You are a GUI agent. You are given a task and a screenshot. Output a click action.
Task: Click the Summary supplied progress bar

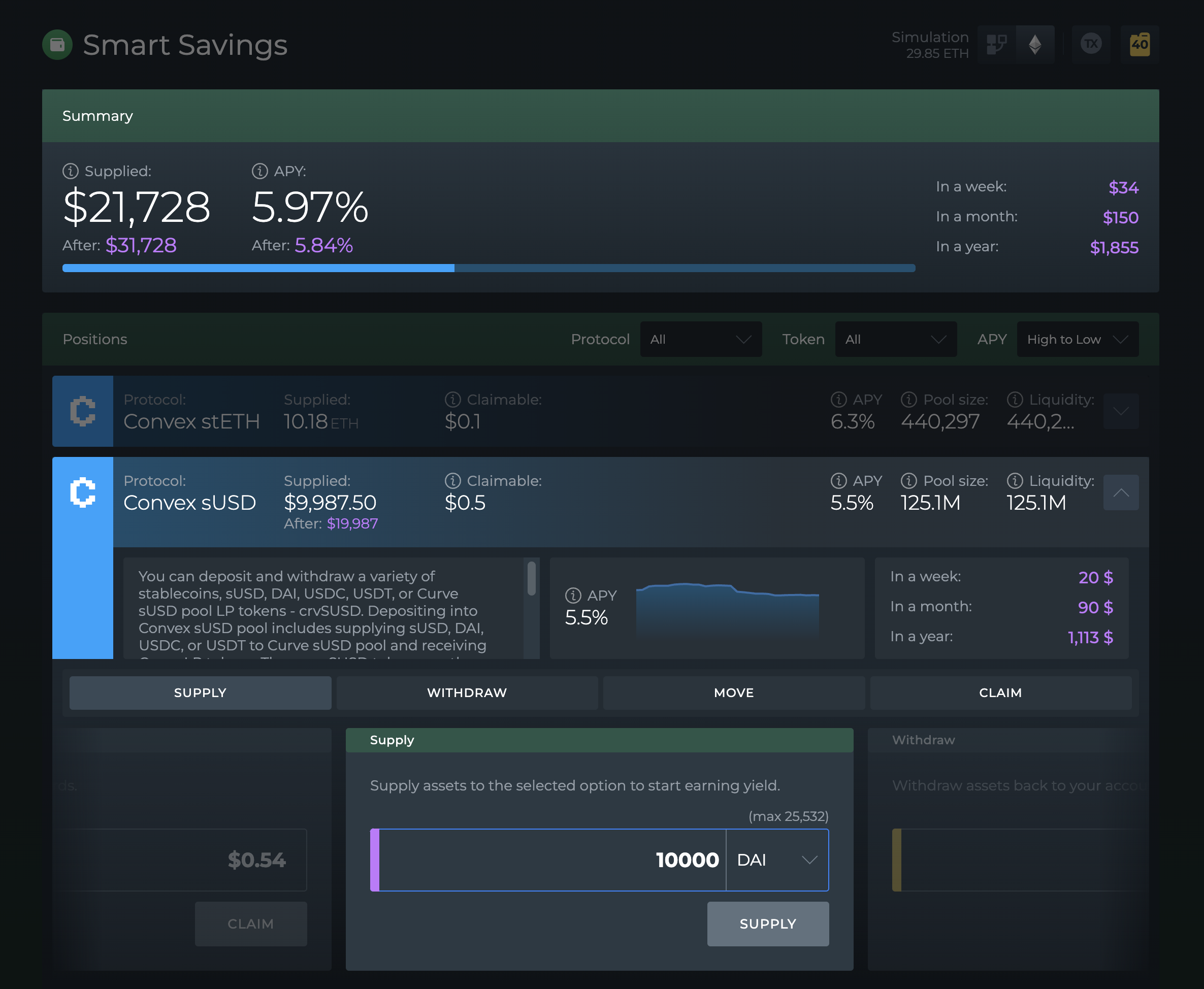click(x=489, y=268)
